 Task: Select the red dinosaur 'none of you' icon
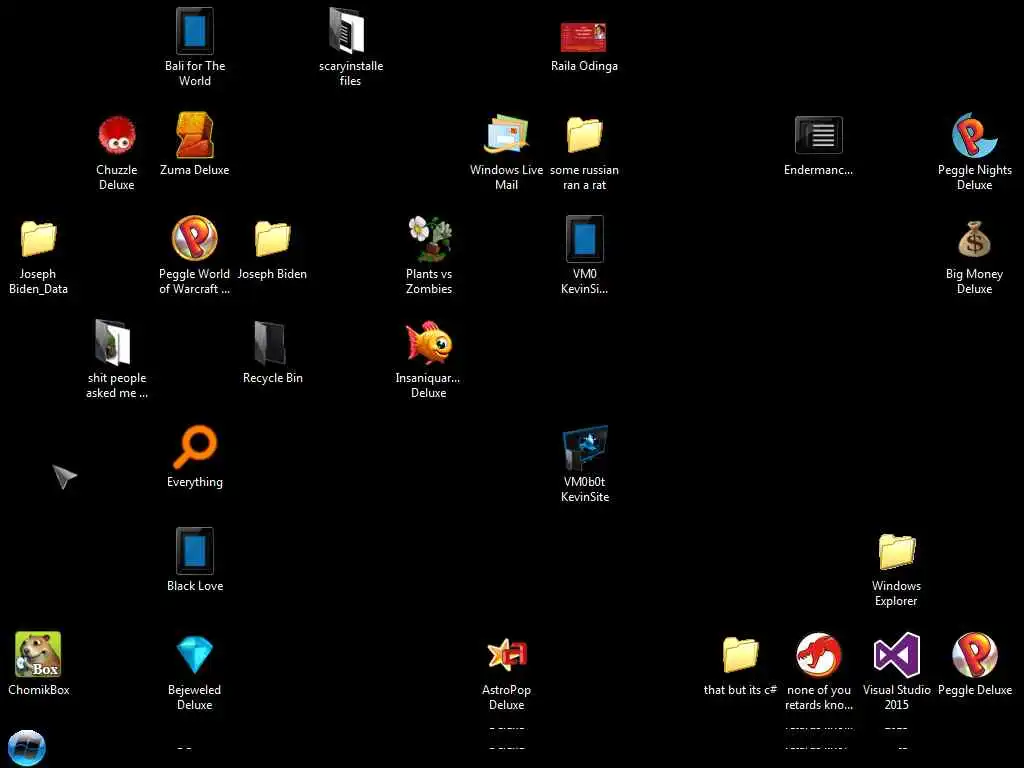[818, 654]
